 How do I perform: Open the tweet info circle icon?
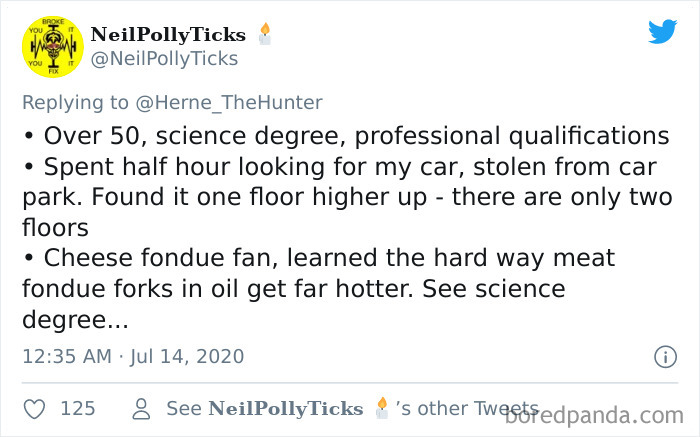coord(662,356)
